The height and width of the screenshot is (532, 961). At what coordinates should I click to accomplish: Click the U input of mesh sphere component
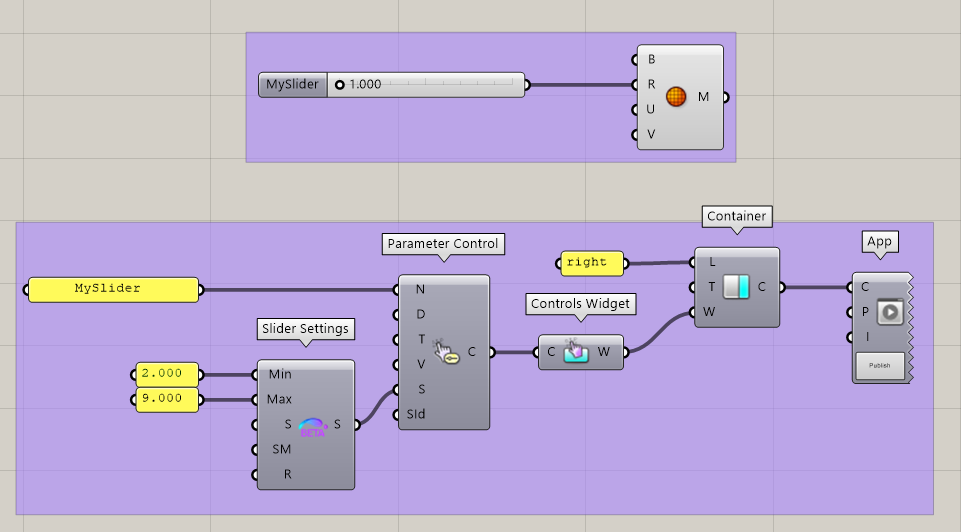pos(651,110)
